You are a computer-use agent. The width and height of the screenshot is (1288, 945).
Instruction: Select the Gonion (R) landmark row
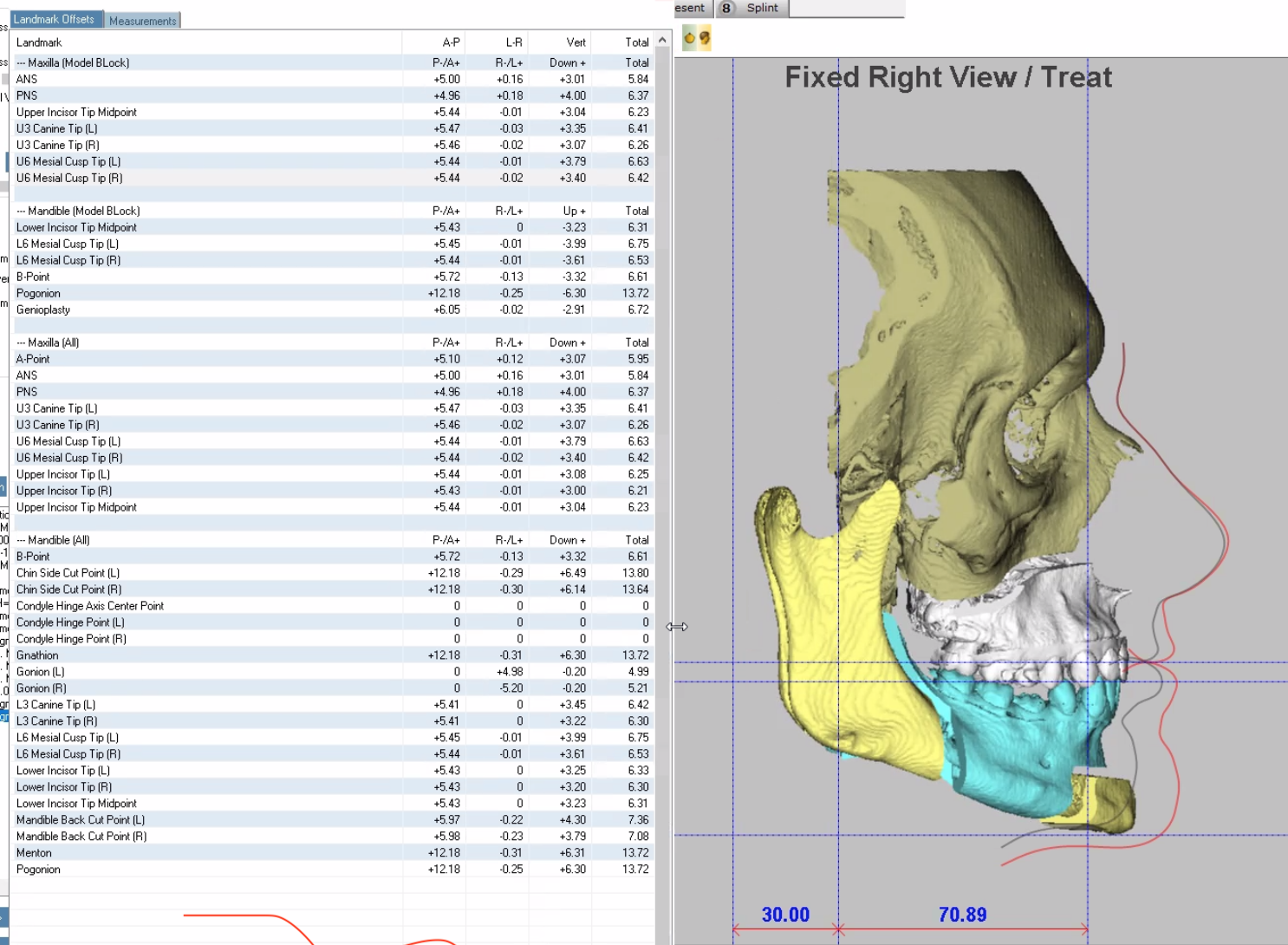point(332,688)
